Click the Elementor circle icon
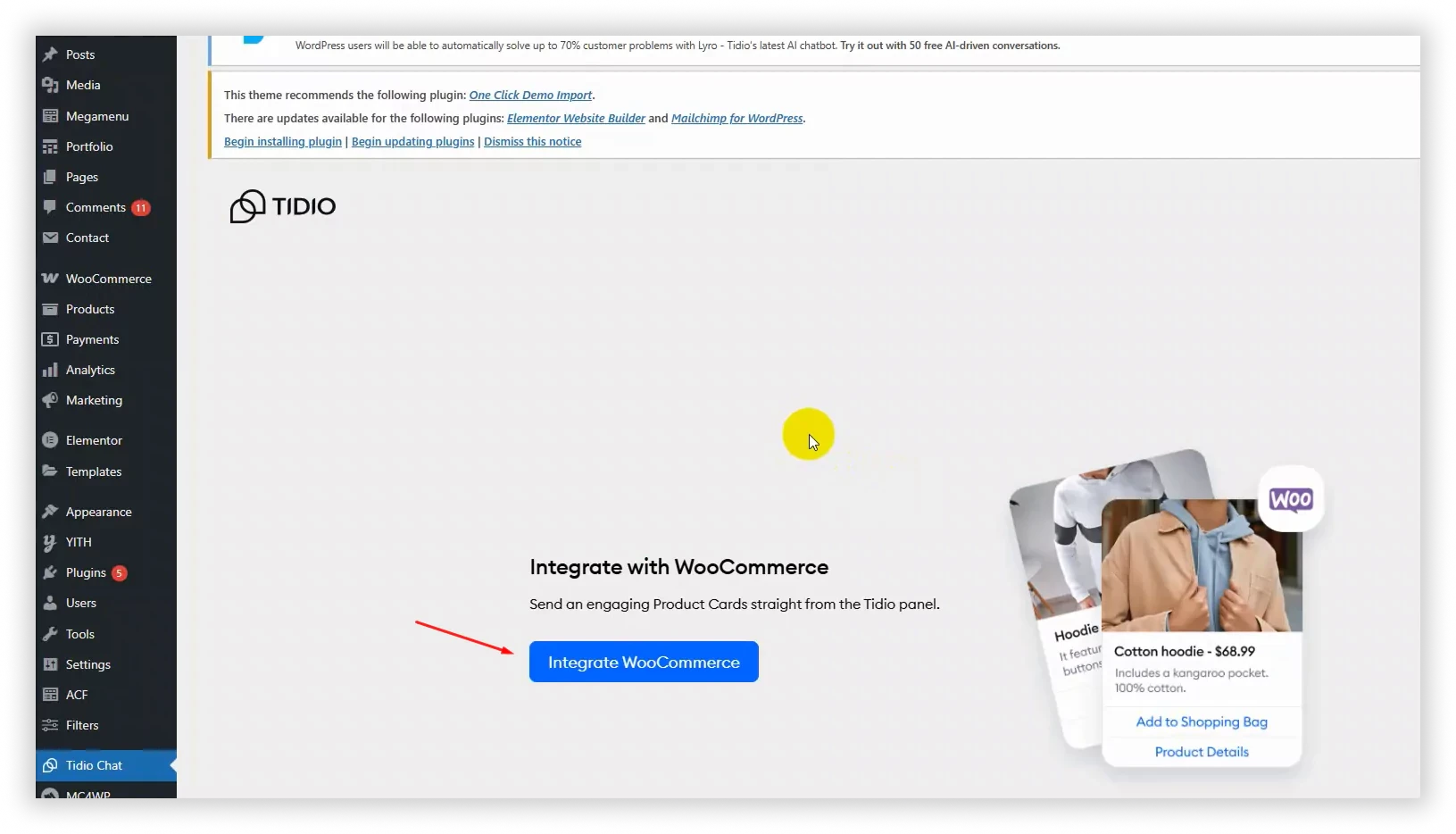 pyautogui.click(x=50, y=440)
